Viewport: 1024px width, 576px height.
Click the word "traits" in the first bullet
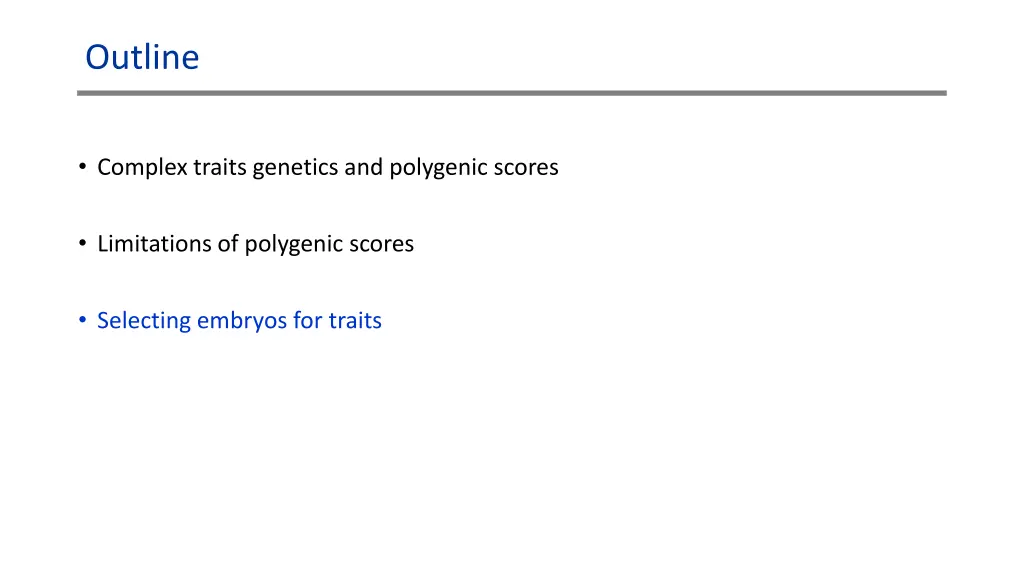pyautogui.click(x=219, y=167)
